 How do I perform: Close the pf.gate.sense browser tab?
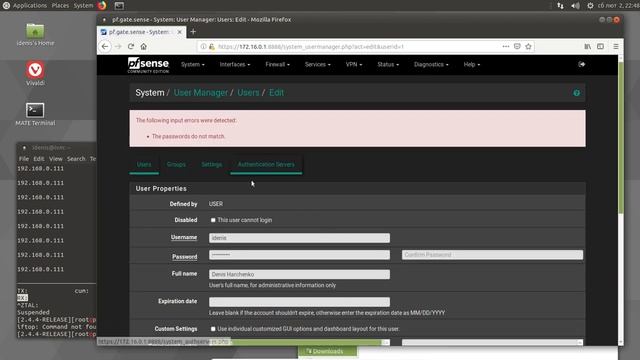180,32
